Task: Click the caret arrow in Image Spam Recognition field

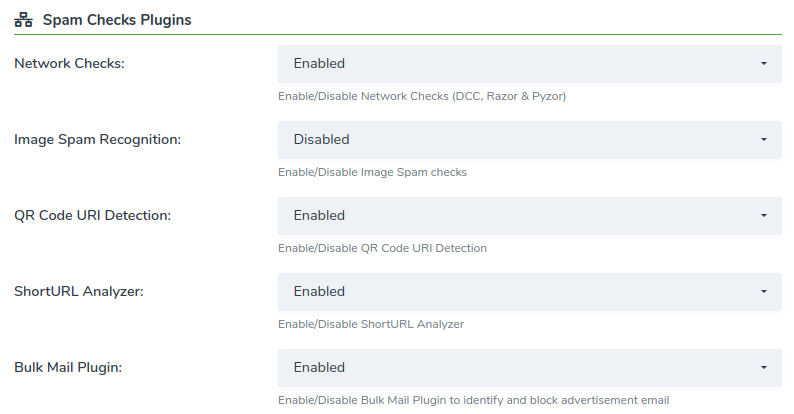Action: (x=764, y=140)
